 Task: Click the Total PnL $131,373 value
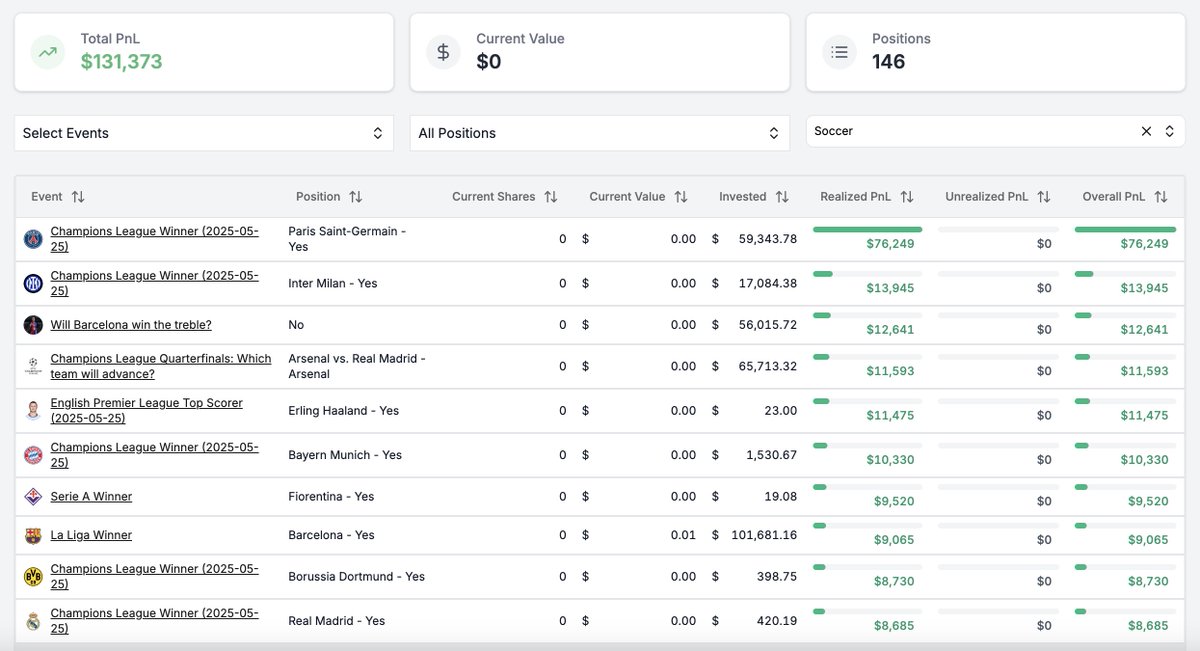click(x=121, y=62)
